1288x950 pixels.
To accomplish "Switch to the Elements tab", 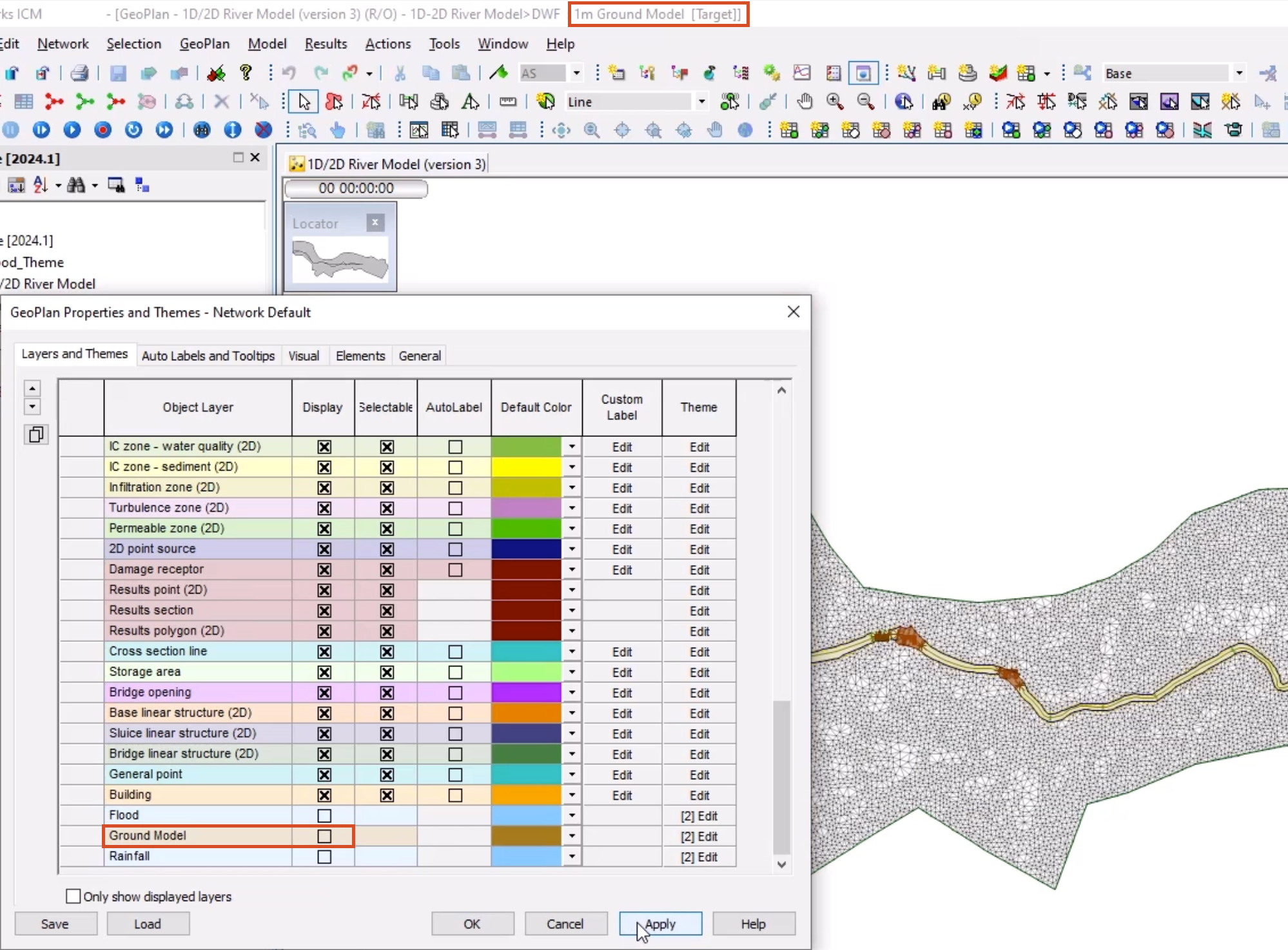I will (x=360, y=355).
